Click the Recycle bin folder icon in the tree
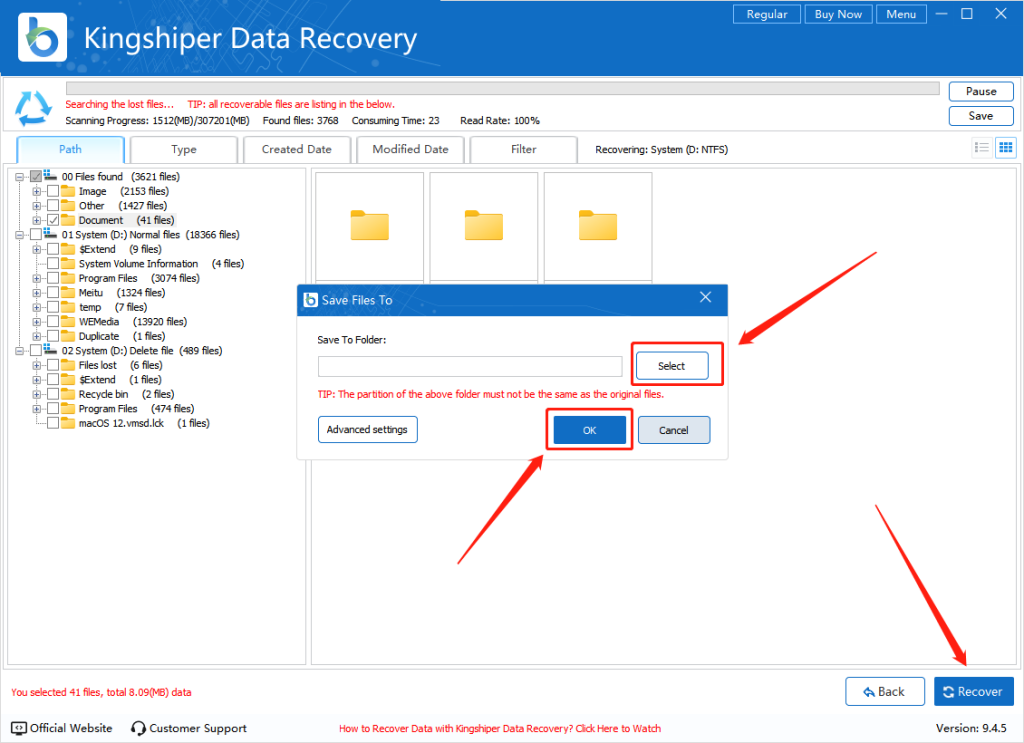1024x743 pixels. tap(68, 394)
